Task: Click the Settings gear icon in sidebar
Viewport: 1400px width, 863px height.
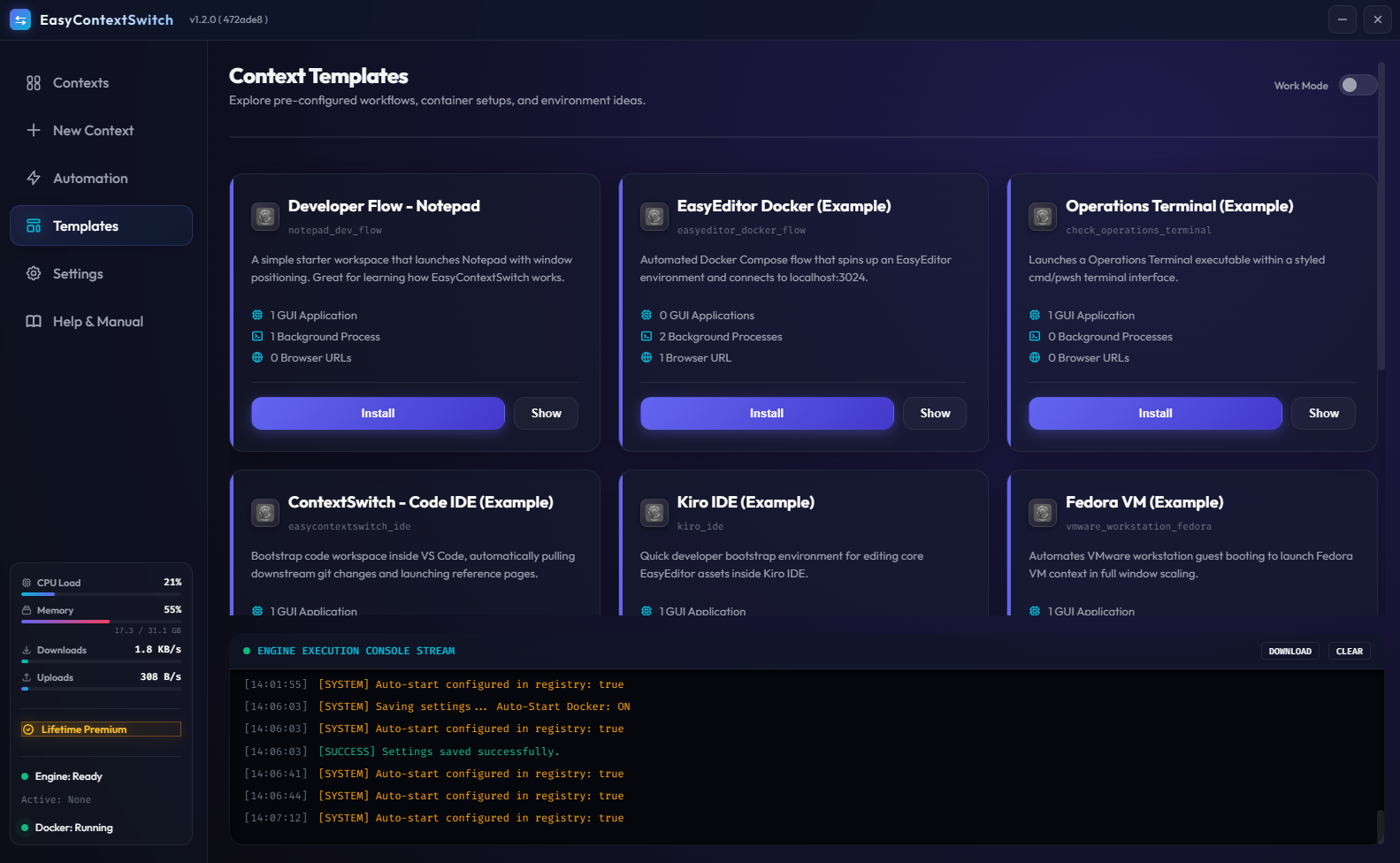Action: 34,273
